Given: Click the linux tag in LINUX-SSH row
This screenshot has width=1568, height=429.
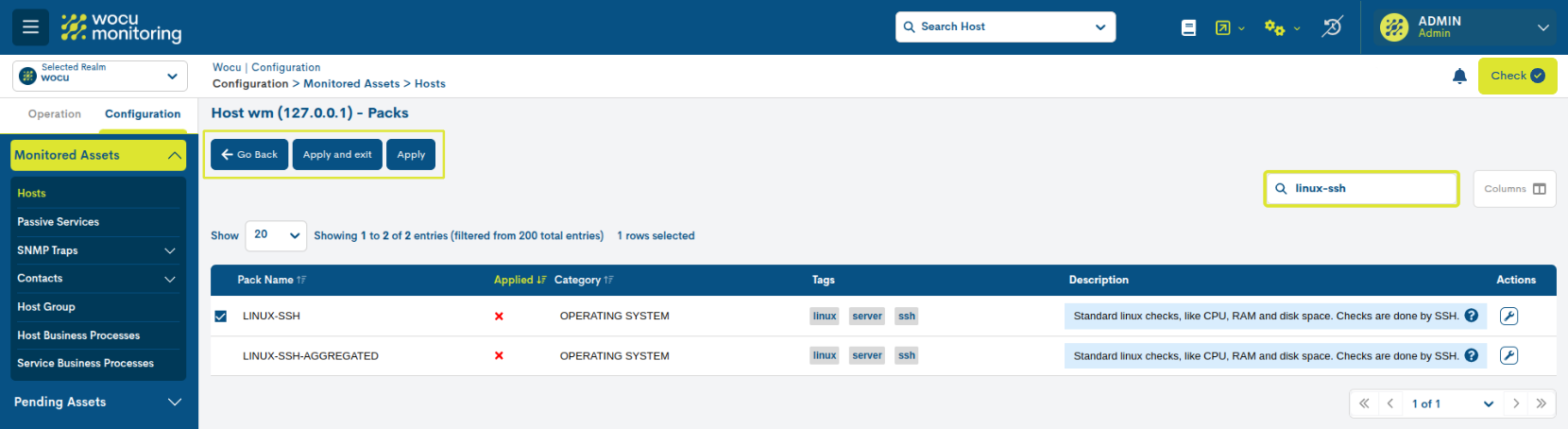Looking at the screenshot, I should coord(825,317).
